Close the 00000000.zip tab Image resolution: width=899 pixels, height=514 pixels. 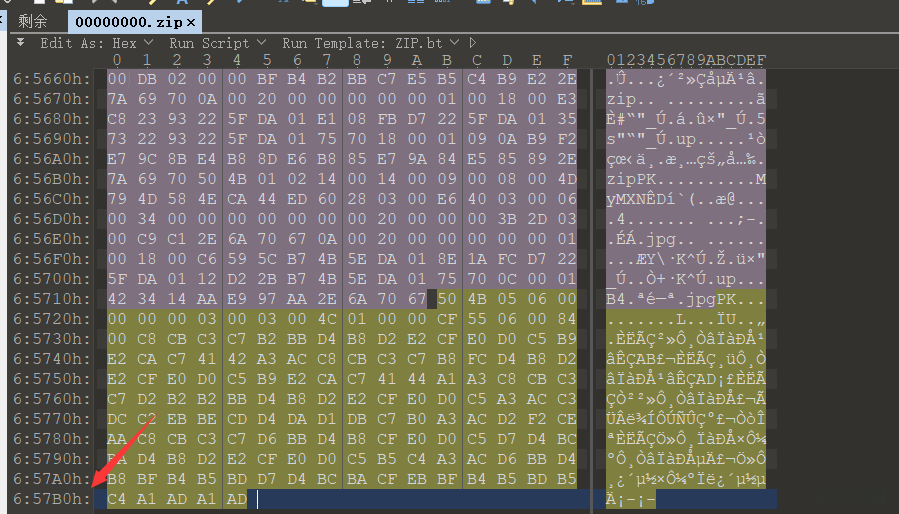click(x=191, y=22)
